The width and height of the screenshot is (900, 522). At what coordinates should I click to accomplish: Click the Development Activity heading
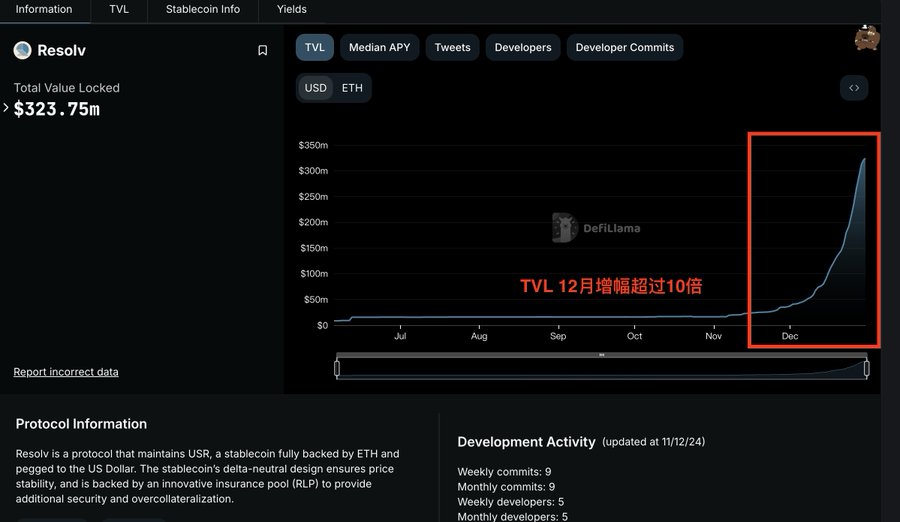(526, 442)
